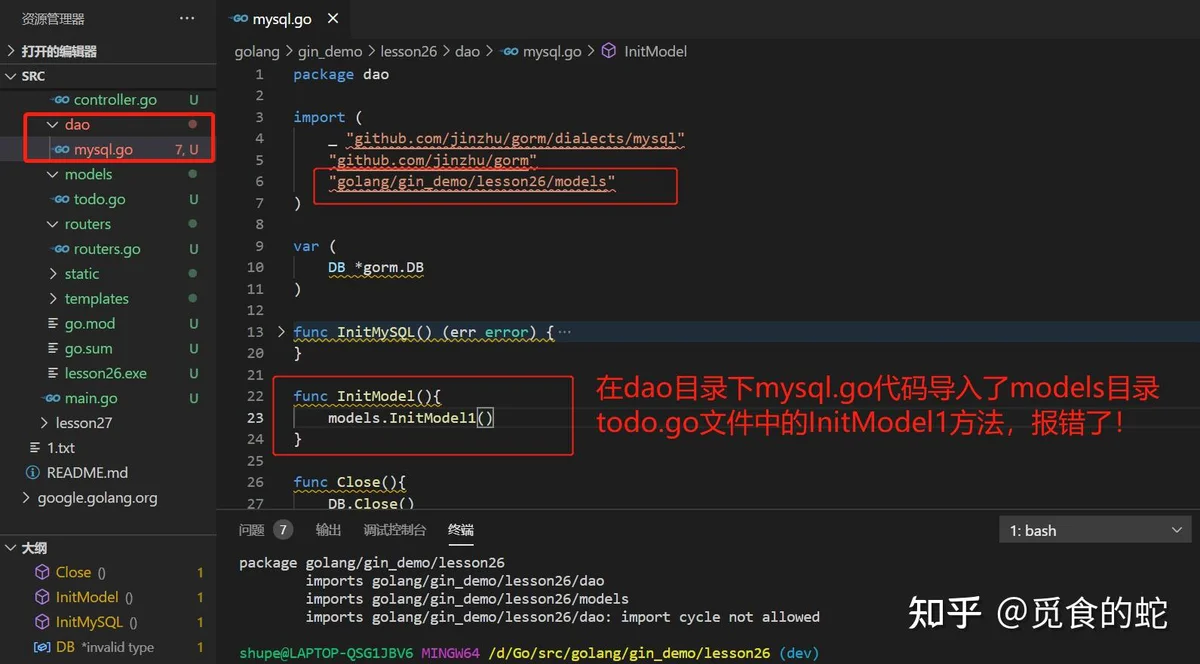1200x664 pixels.
Task: Open the go.mod file
Action: [90, 324]
